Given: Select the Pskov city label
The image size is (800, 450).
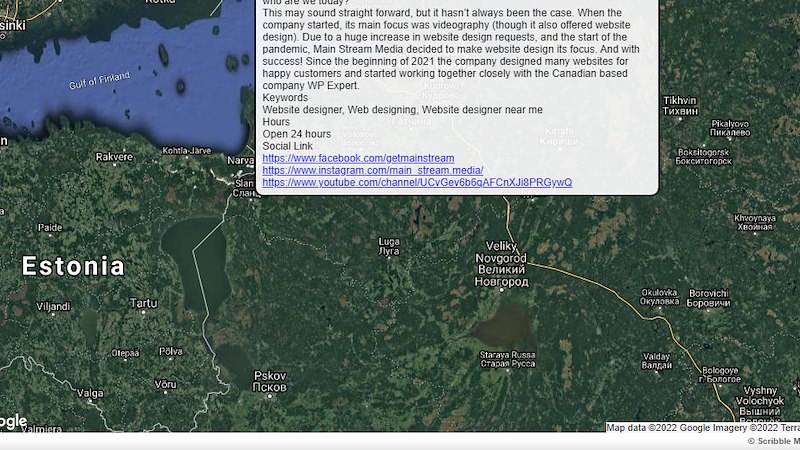Looking at the screenshot, I should pos(269,381).
